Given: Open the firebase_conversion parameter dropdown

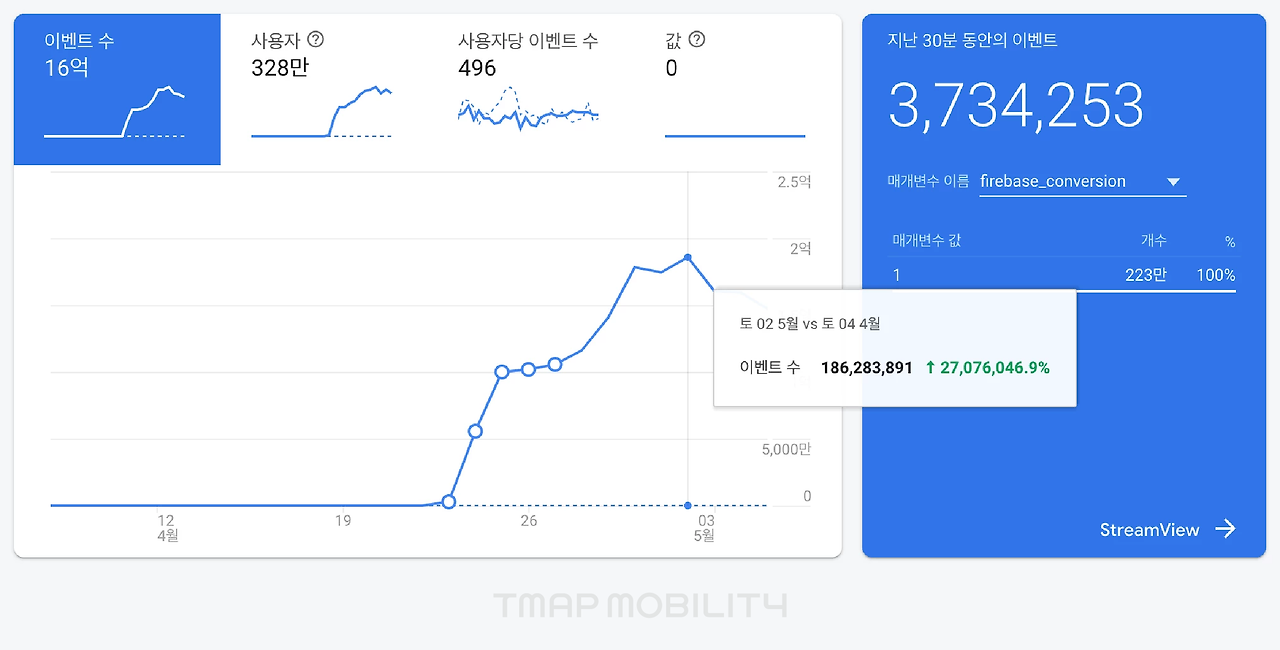Looking at the screenshot, I should coord(1174,181).
